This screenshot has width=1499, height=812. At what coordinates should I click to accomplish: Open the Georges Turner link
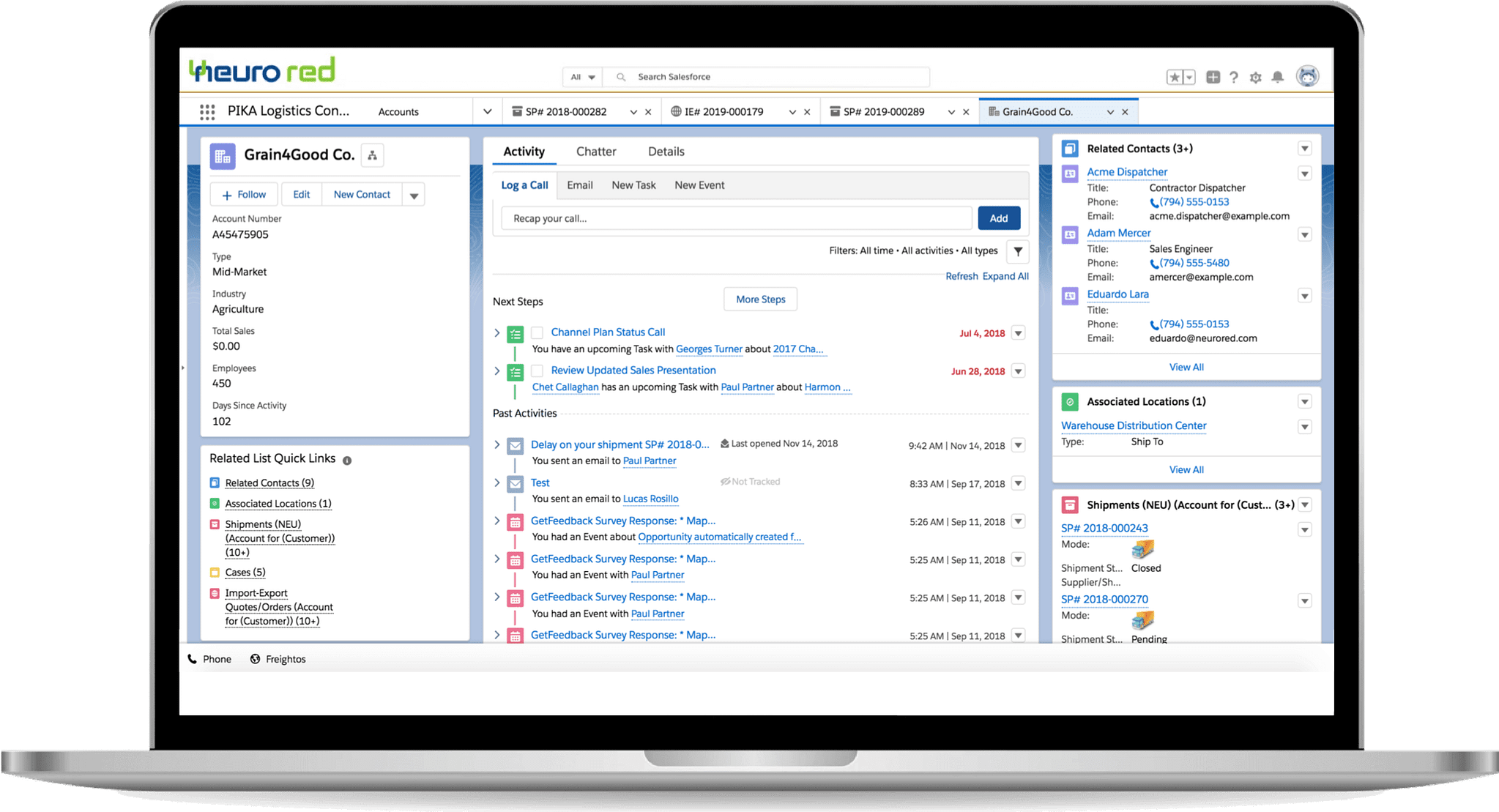709,349
